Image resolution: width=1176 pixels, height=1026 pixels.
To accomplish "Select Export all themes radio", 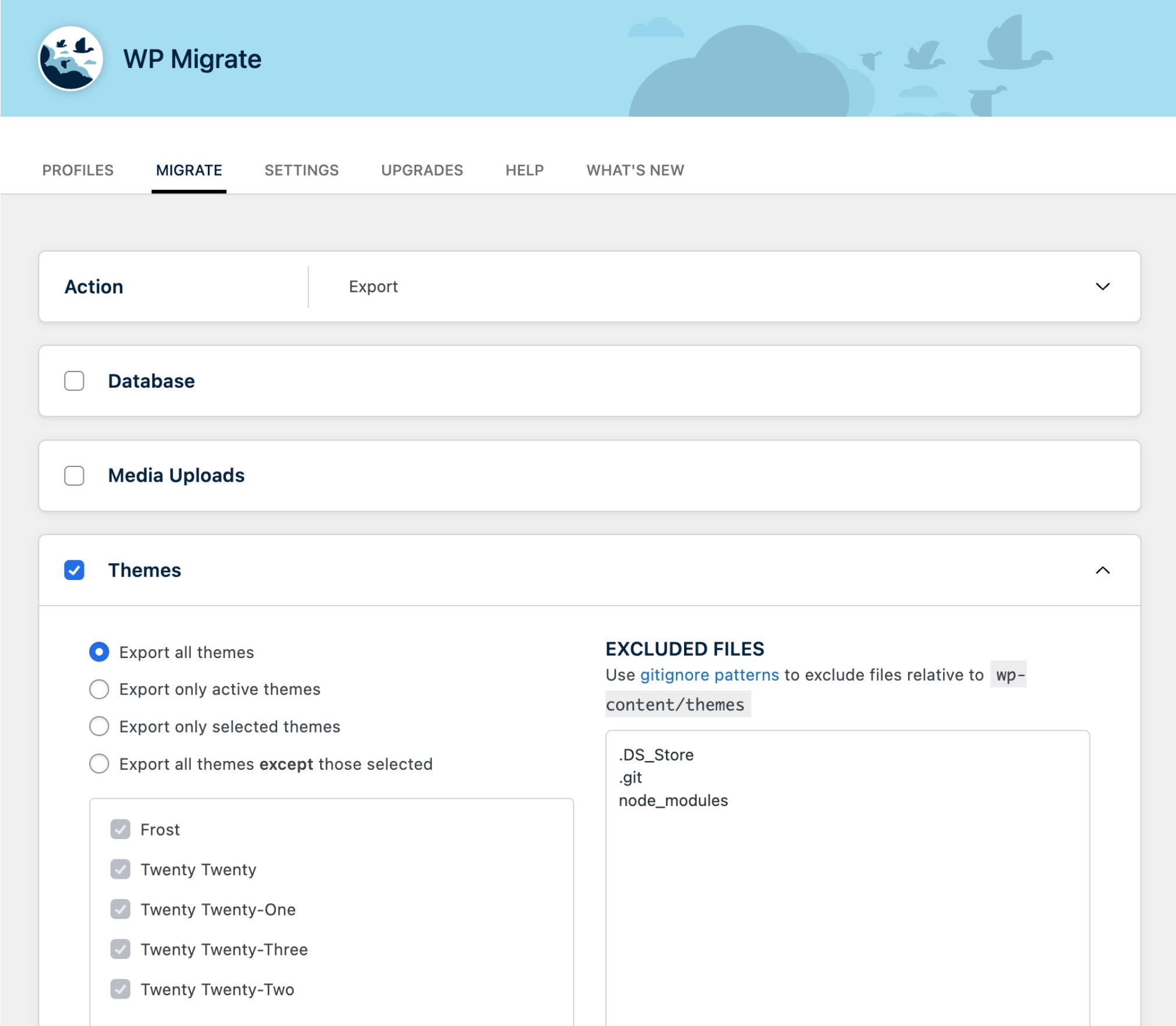I will [99, 652].
